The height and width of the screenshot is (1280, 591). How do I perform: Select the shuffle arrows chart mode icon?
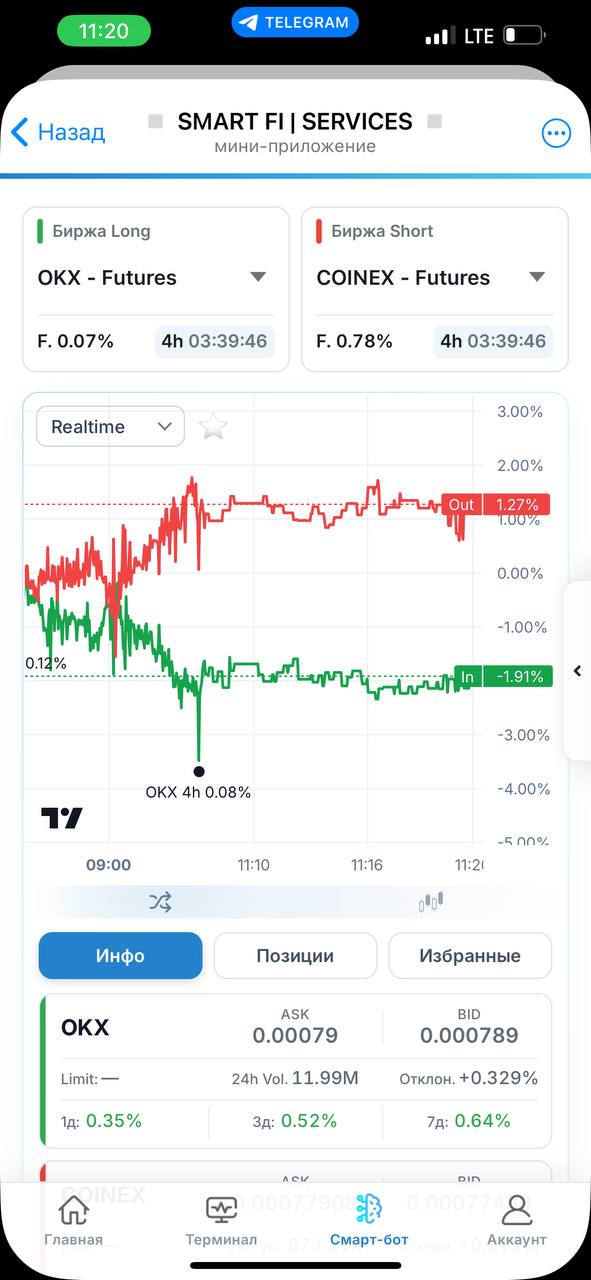[x=160, y=902]
